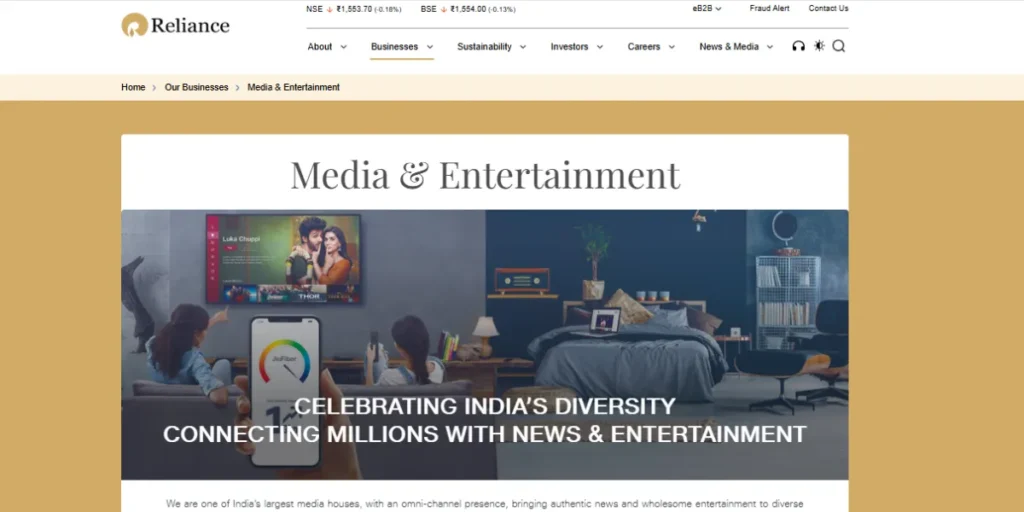Expand the News & Media chevron
Viewport: 1024px width, 512px height.
click(x=770, y=47)
